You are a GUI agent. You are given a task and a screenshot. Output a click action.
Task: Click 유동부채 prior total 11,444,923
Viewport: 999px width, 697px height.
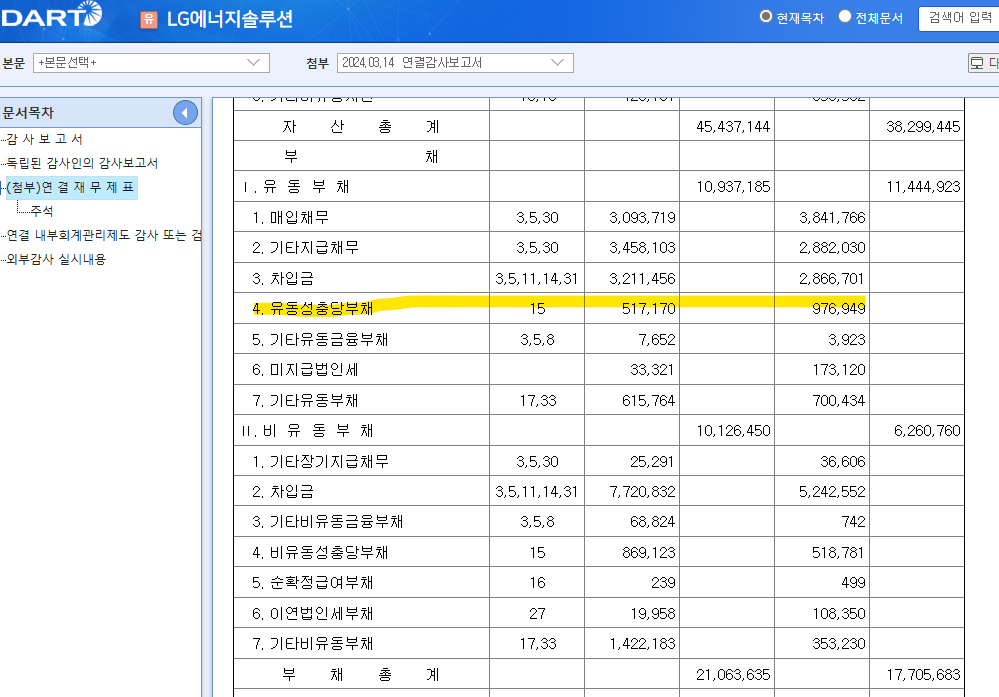(x=923, y=187)
